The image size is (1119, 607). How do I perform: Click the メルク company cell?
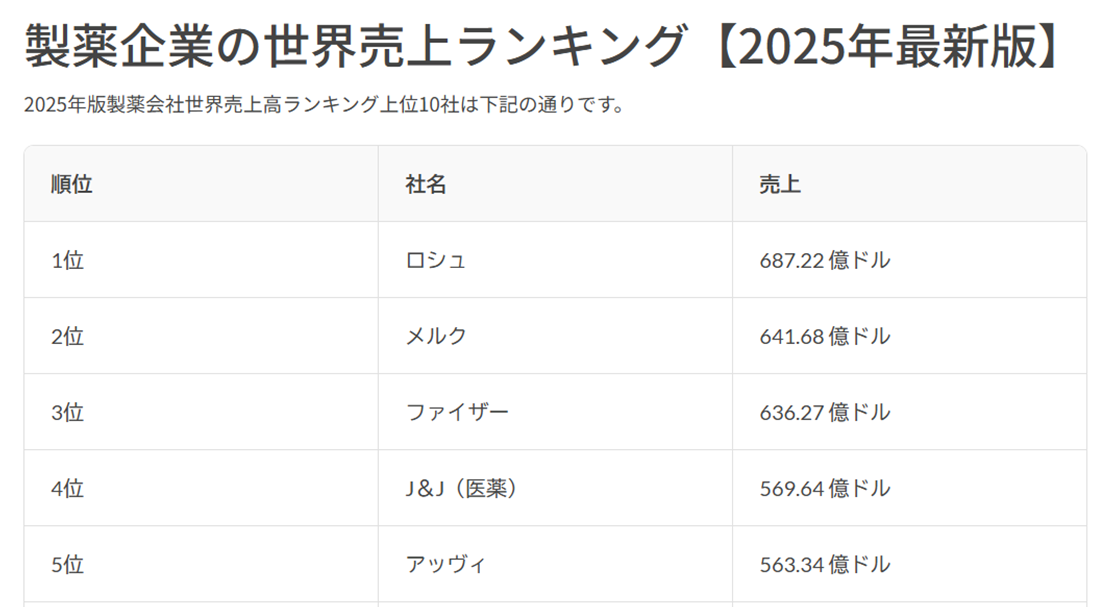click(x=436, y=336)
